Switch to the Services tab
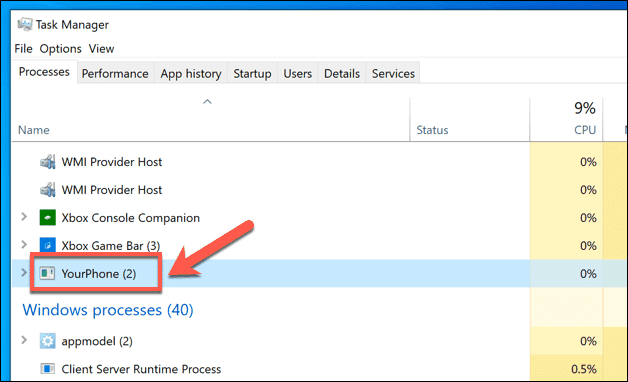The width and height of the screenshot is (628, 382). (x=393, y=74)
